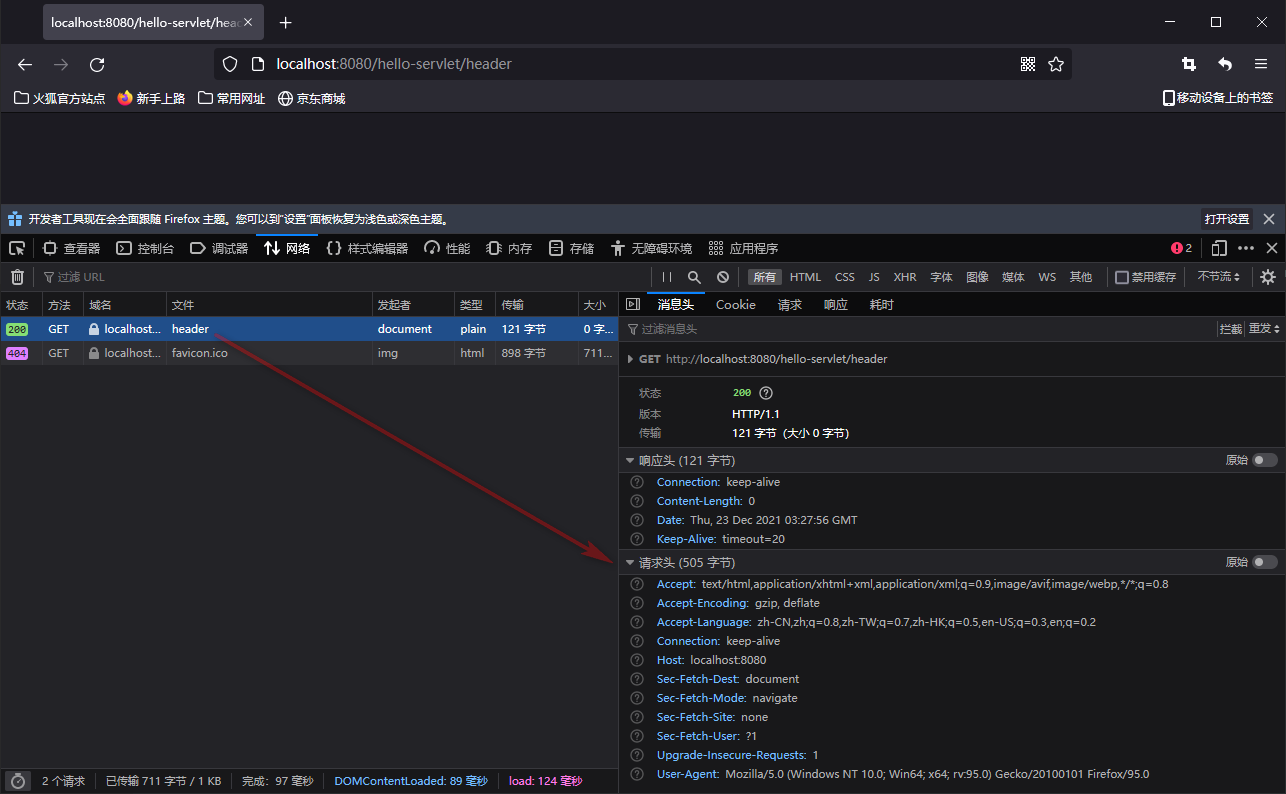Click the status code help icon
This screenshot has width=1286, height=794.
(x=766, y=393)
